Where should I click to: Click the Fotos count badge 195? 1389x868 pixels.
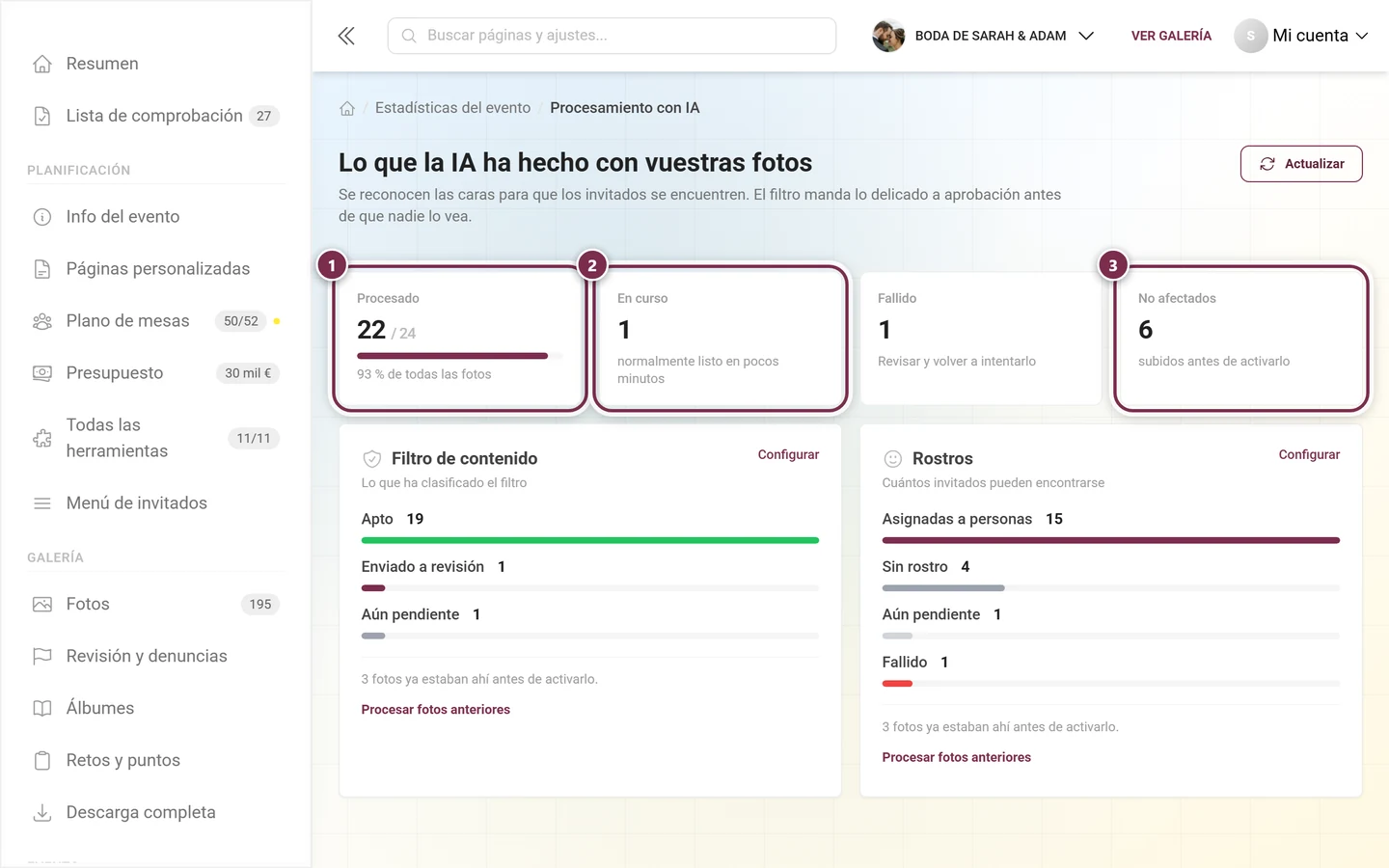click(x=260, y=605)
